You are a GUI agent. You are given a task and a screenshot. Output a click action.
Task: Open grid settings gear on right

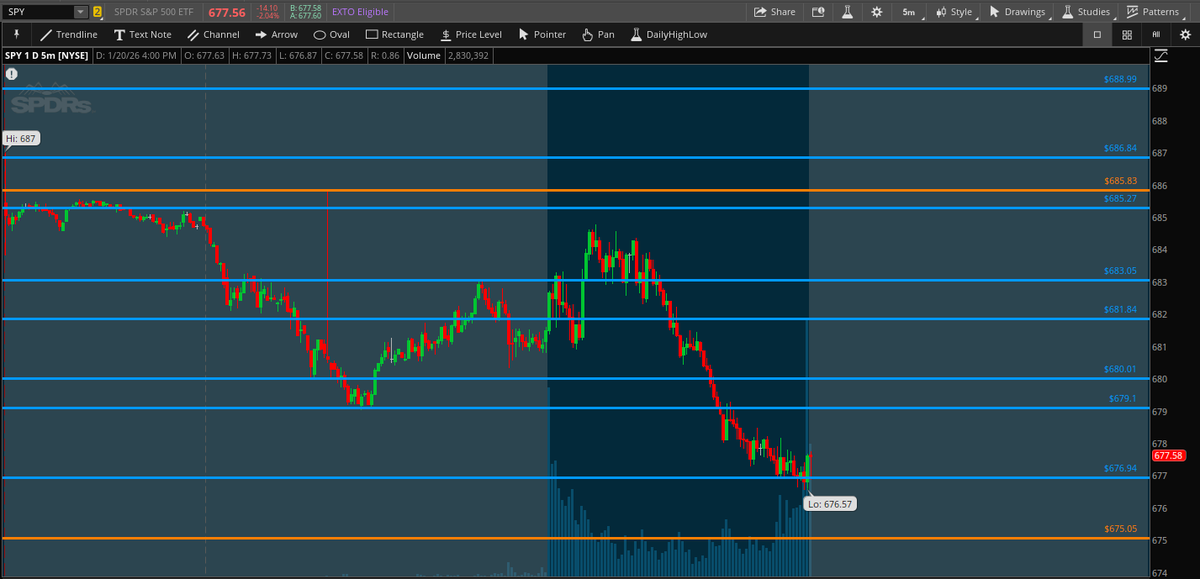click(x=1184, y=34)
